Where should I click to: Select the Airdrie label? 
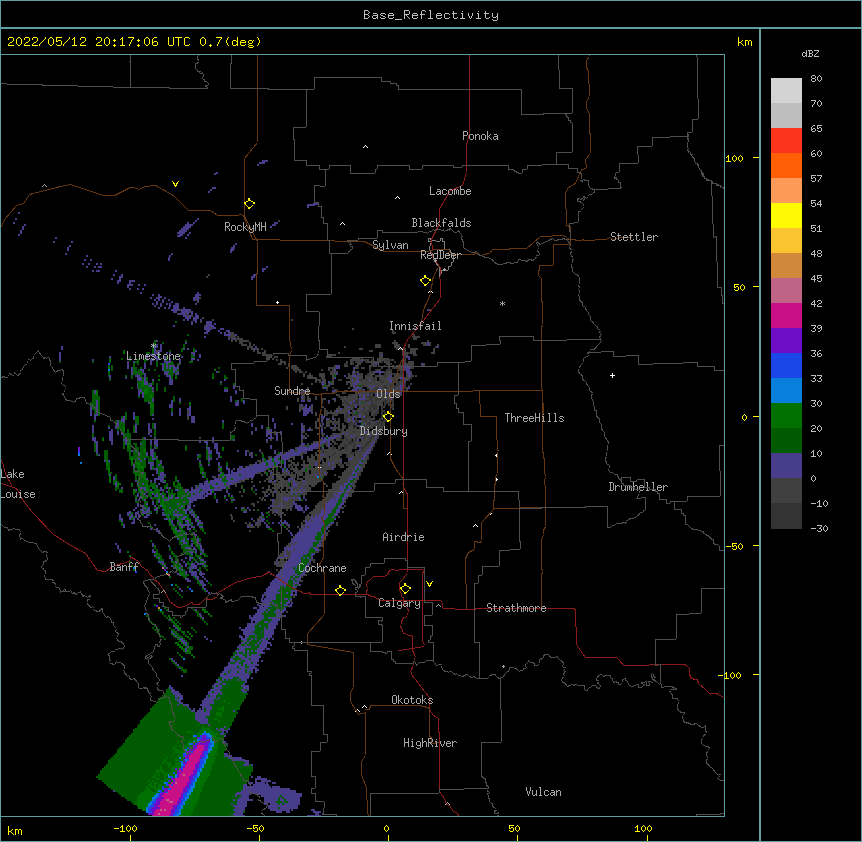[x=404, y=537]
